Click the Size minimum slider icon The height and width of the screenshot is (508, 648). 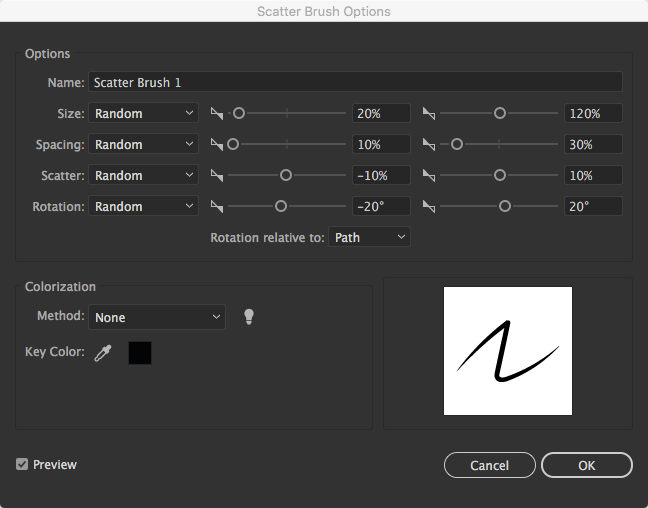(217, 114)
